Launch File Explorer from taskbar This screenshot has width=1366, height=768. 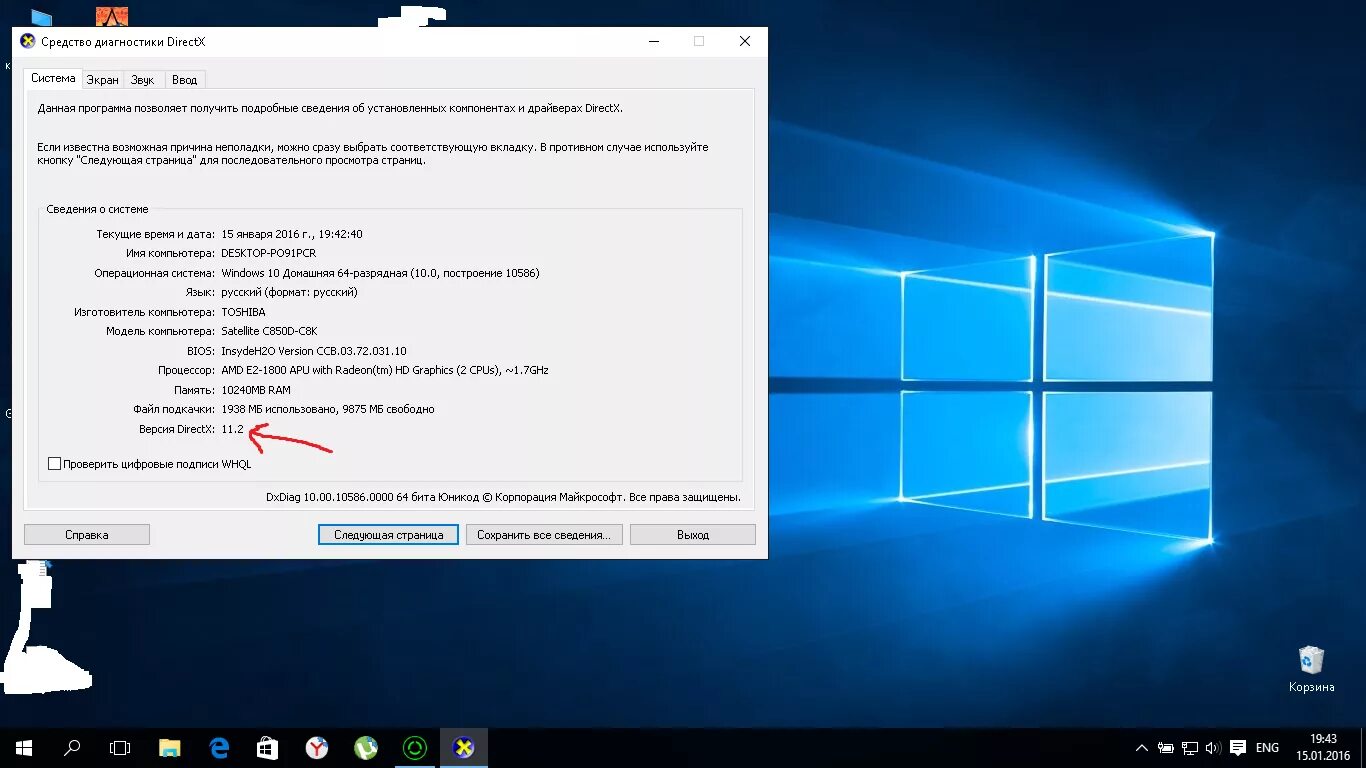(170, 747)
